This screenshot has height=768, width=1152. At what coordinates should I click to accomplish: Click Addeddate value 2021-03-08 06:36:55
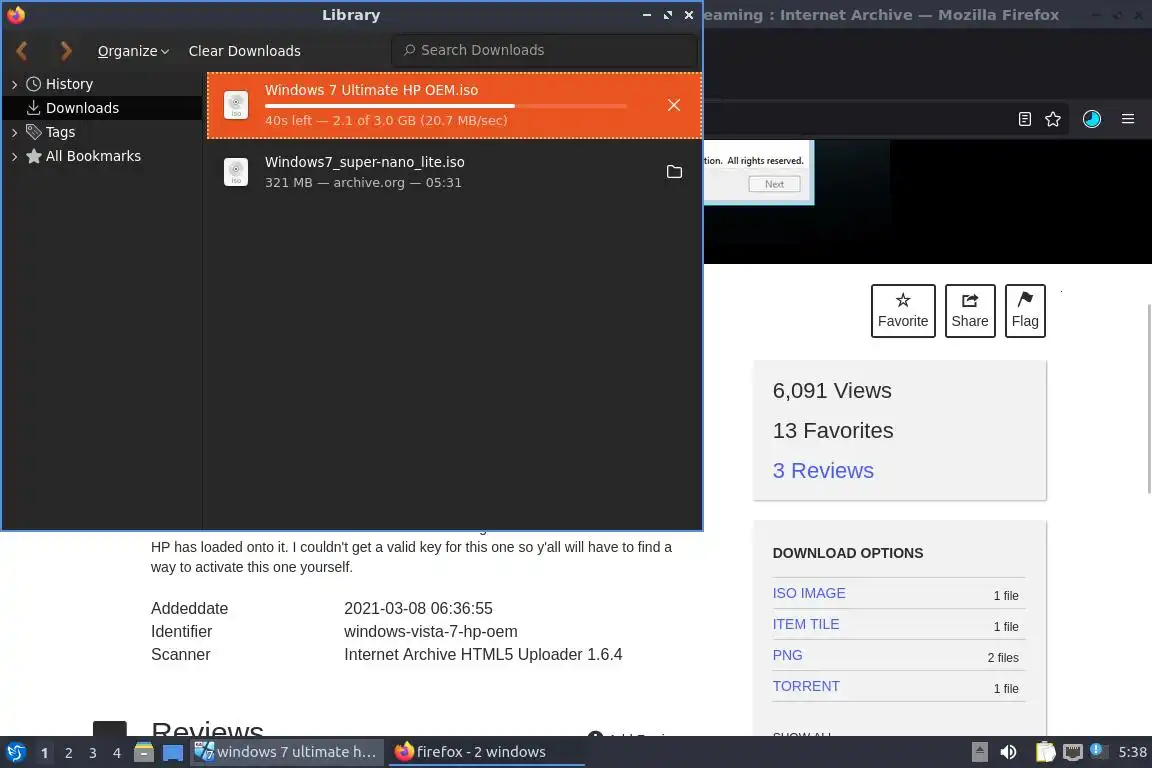point(418,609)
